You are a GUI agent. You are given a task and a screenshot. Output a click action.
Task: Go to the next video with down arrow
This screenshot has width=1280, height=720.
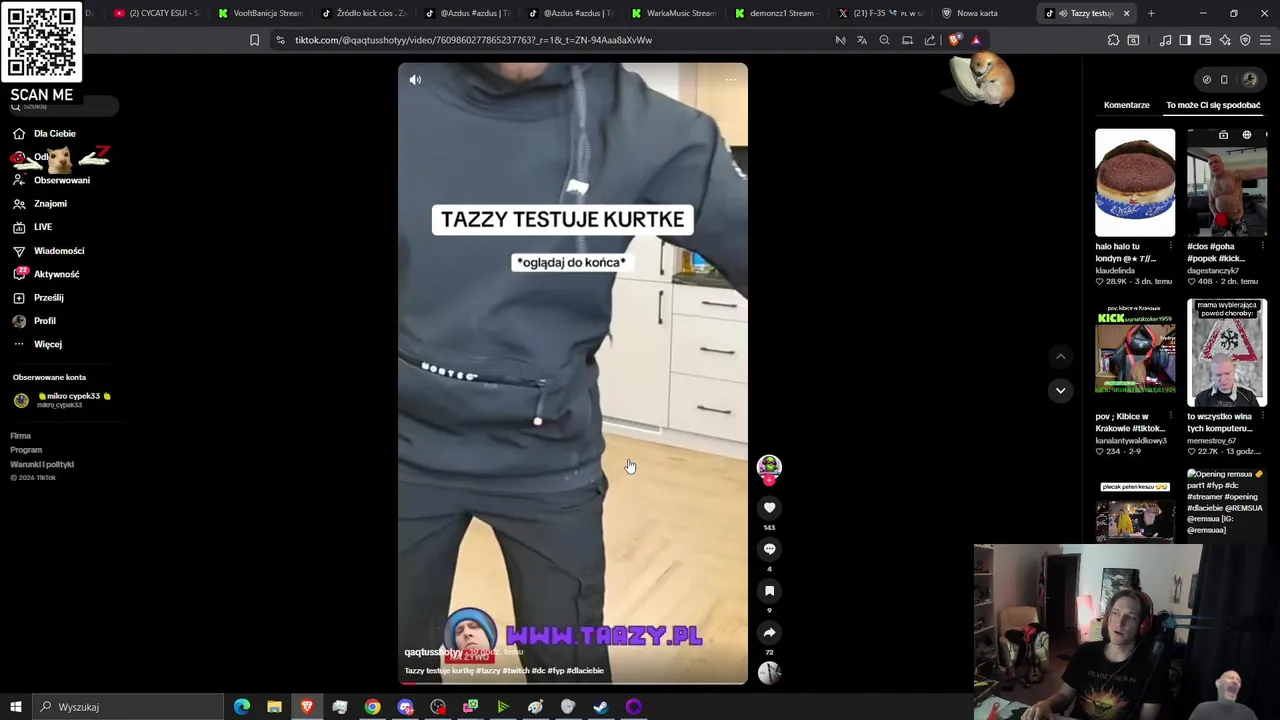point(1060,391)
